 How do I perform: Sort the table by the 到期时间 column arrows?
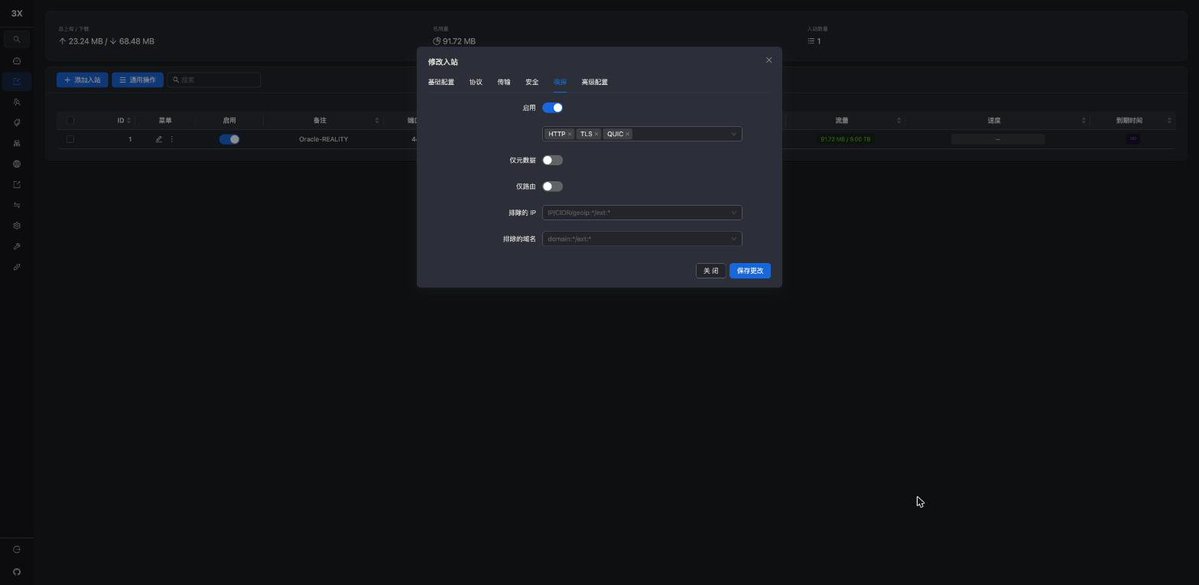1169,121
